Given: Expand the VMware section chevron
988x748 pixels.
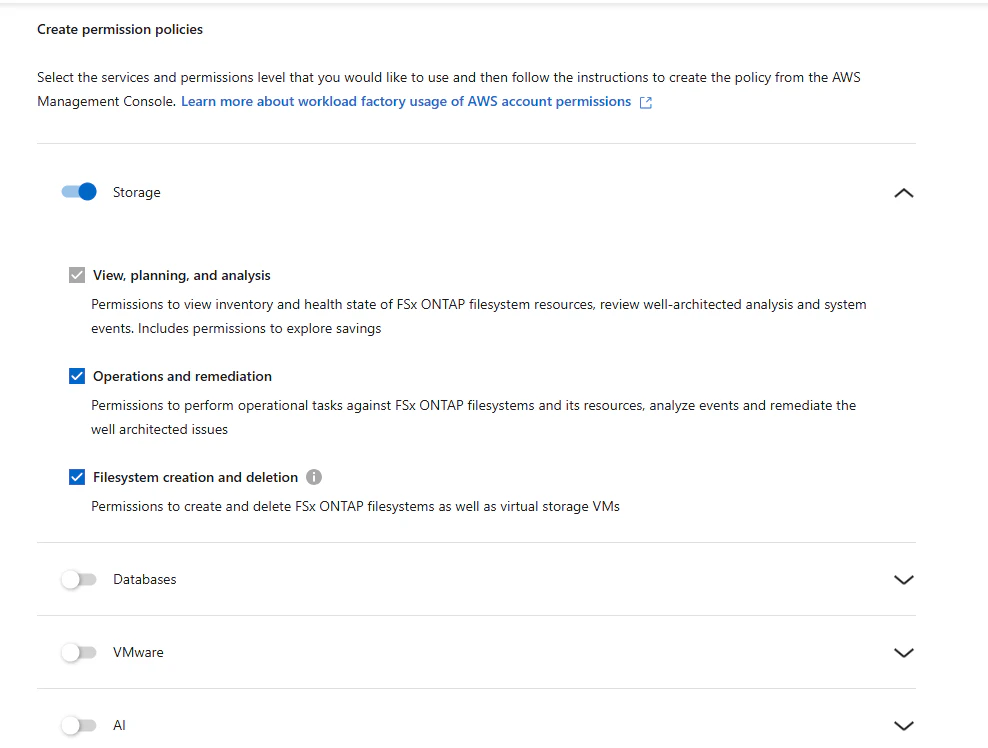Looking at the screenshot, I should pos(904,653).
